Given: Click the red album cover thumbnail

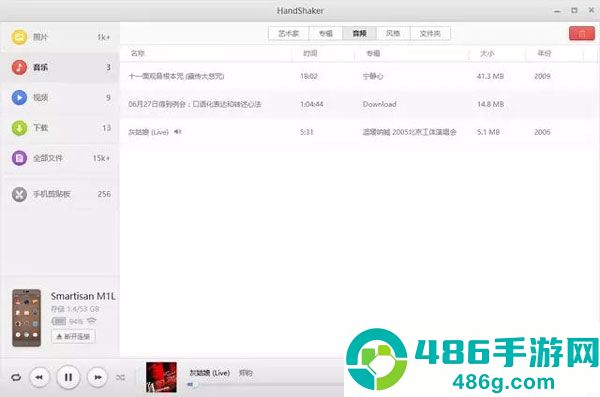Looking at the screenshot, I should tap(161, 377).
